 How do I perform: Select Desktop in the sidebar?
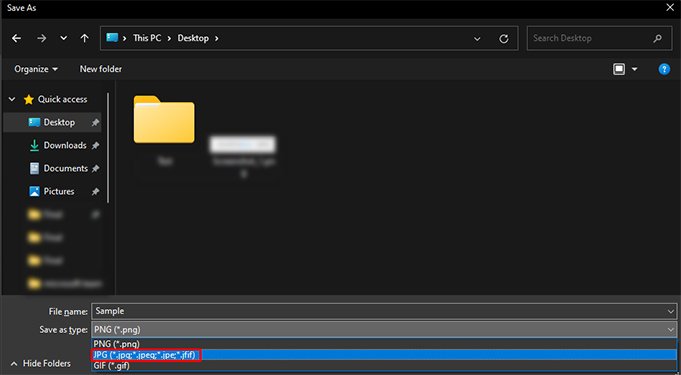click(x=52, y=123)
